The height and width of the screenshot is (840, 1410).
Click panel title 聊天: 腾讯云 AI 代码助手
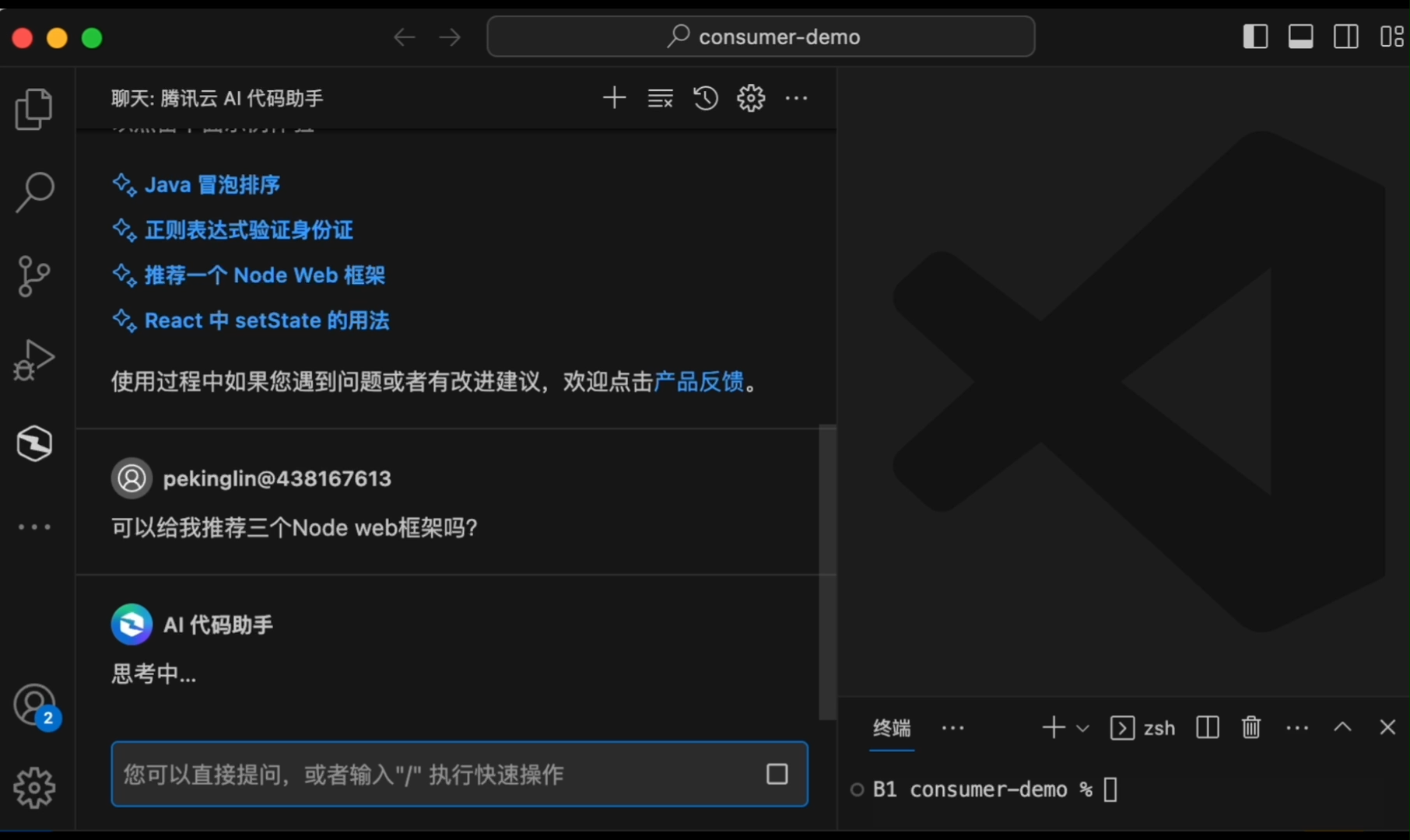point(217,98)
